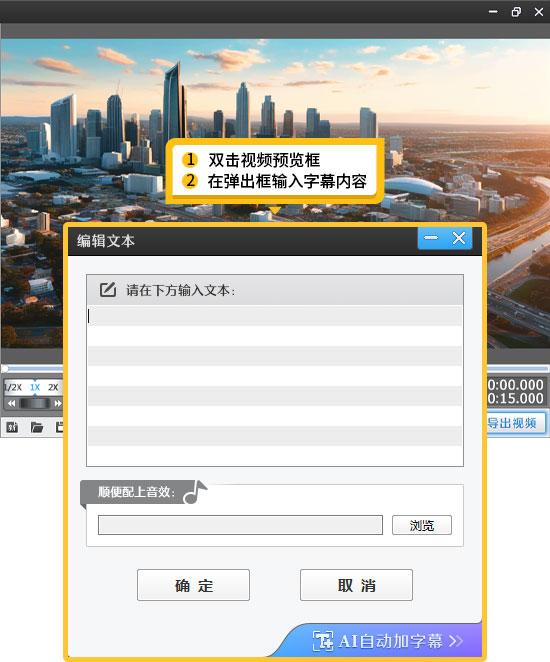Close the 编辑文本 dialog with X

[459, 238]
